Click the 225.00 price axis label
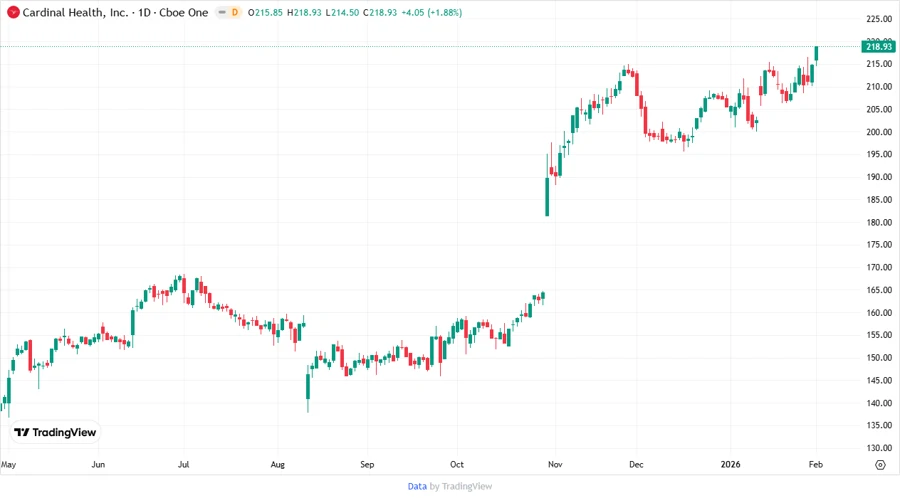The height and width of the screenshot is (498, 900). [x=879, y=19]
